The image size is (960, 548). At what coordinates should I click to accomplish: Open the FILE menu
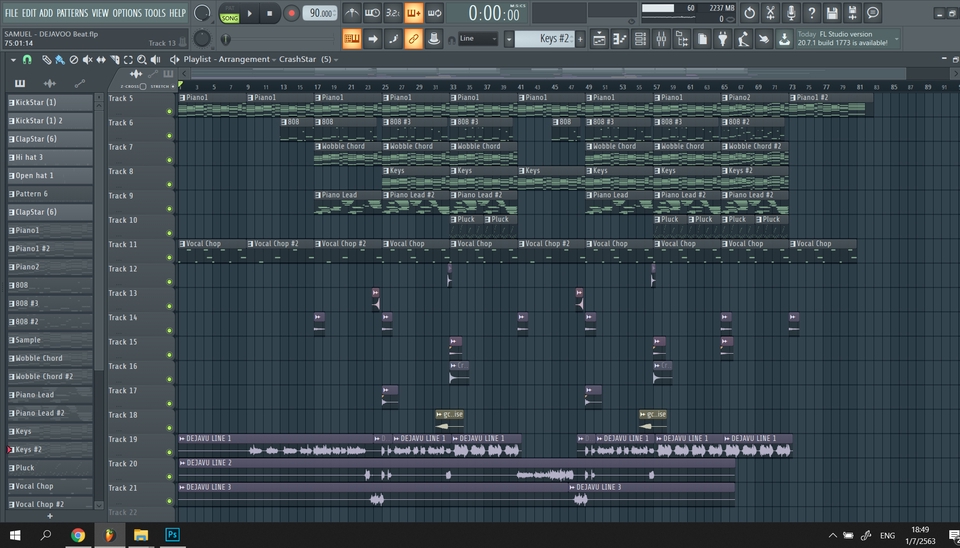click(11, 13)
